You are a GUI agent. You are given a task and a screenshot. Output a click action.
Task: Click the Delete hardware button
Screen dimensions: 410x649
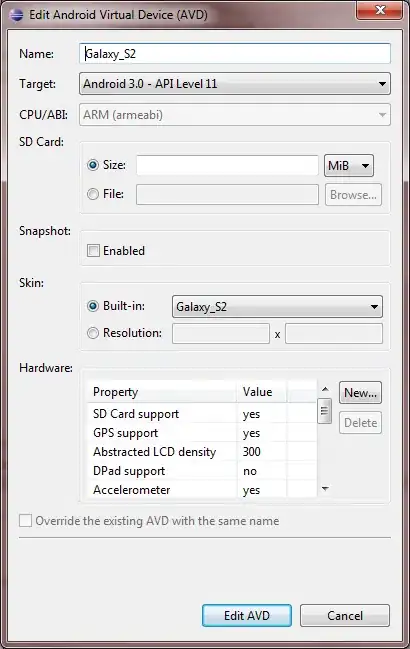pos(360,423)
